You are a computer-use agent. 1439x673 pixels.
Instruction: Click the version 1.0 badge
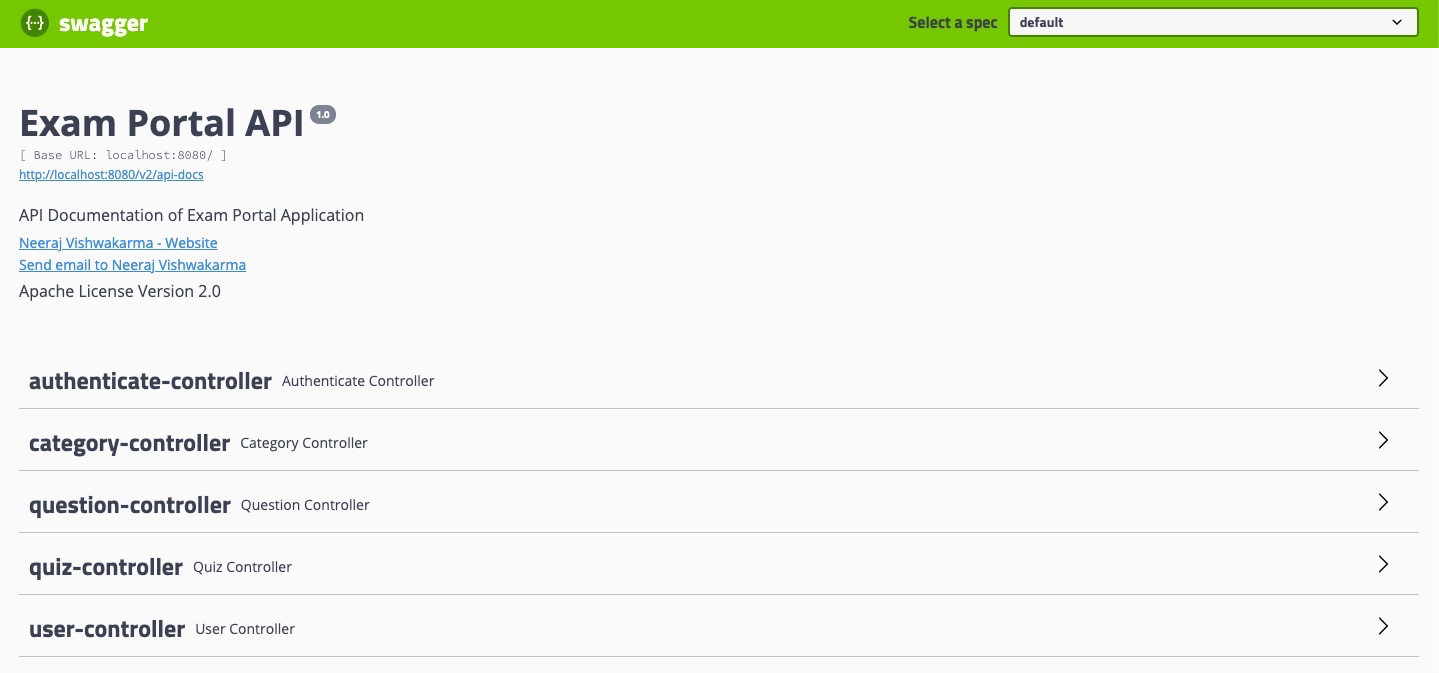pyautogui.click(x=323, y=114)
